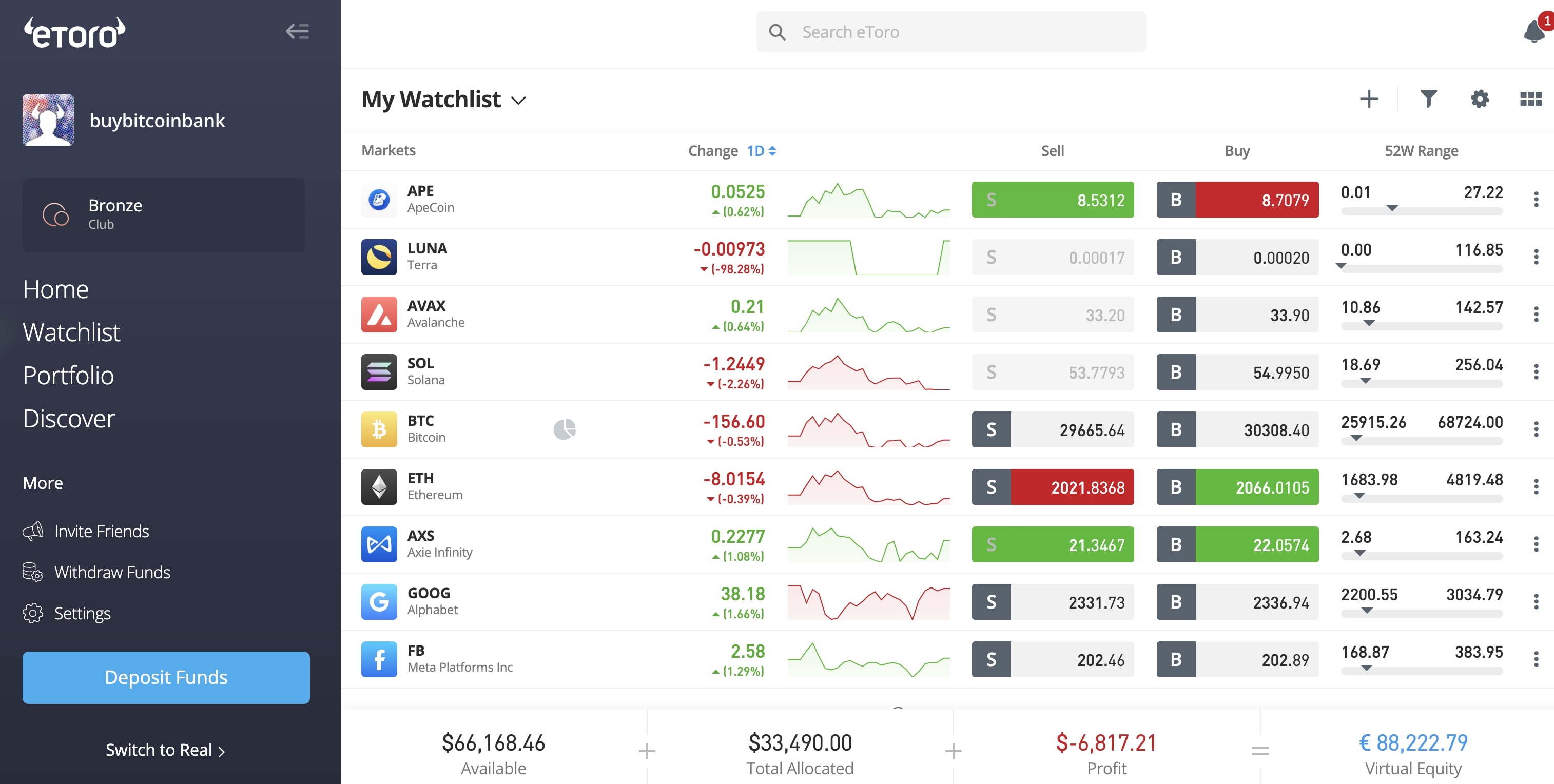Image resolution: width=1554 pixels, height=784 pixels.
Task: Open more options for the AXS row
Action: [x=1536, y=544]
